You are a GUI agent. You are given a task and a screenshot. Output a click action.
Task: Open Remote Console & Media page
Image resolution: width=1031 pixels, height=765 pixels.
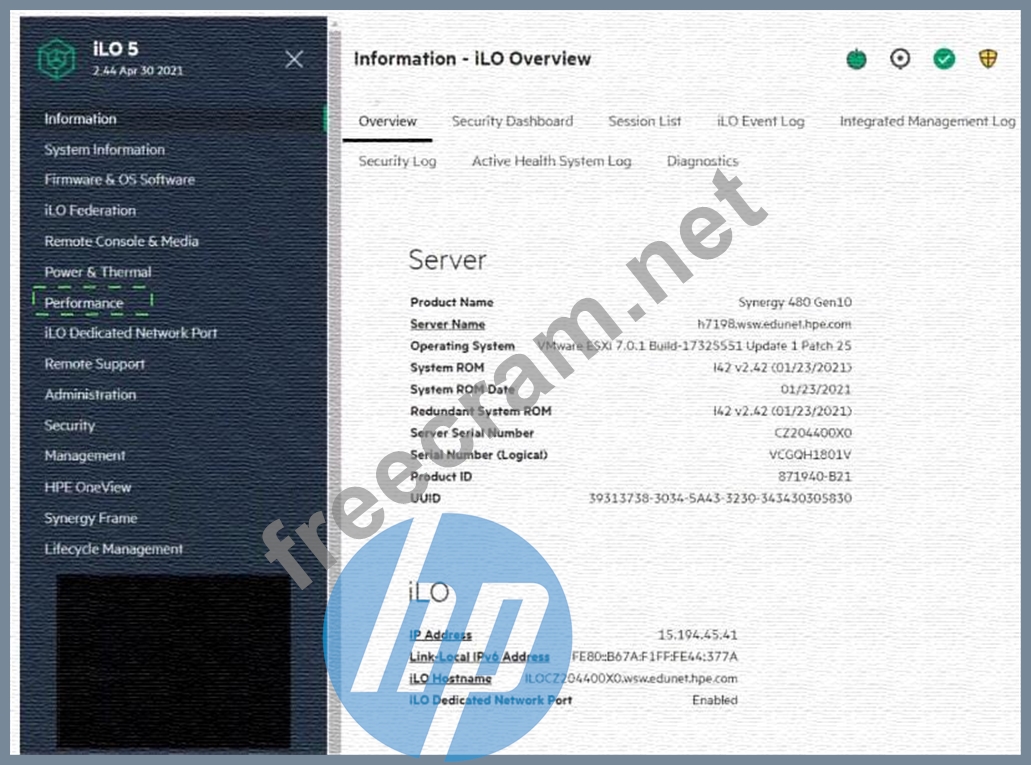pyautogui.click(x=121, y=241)
